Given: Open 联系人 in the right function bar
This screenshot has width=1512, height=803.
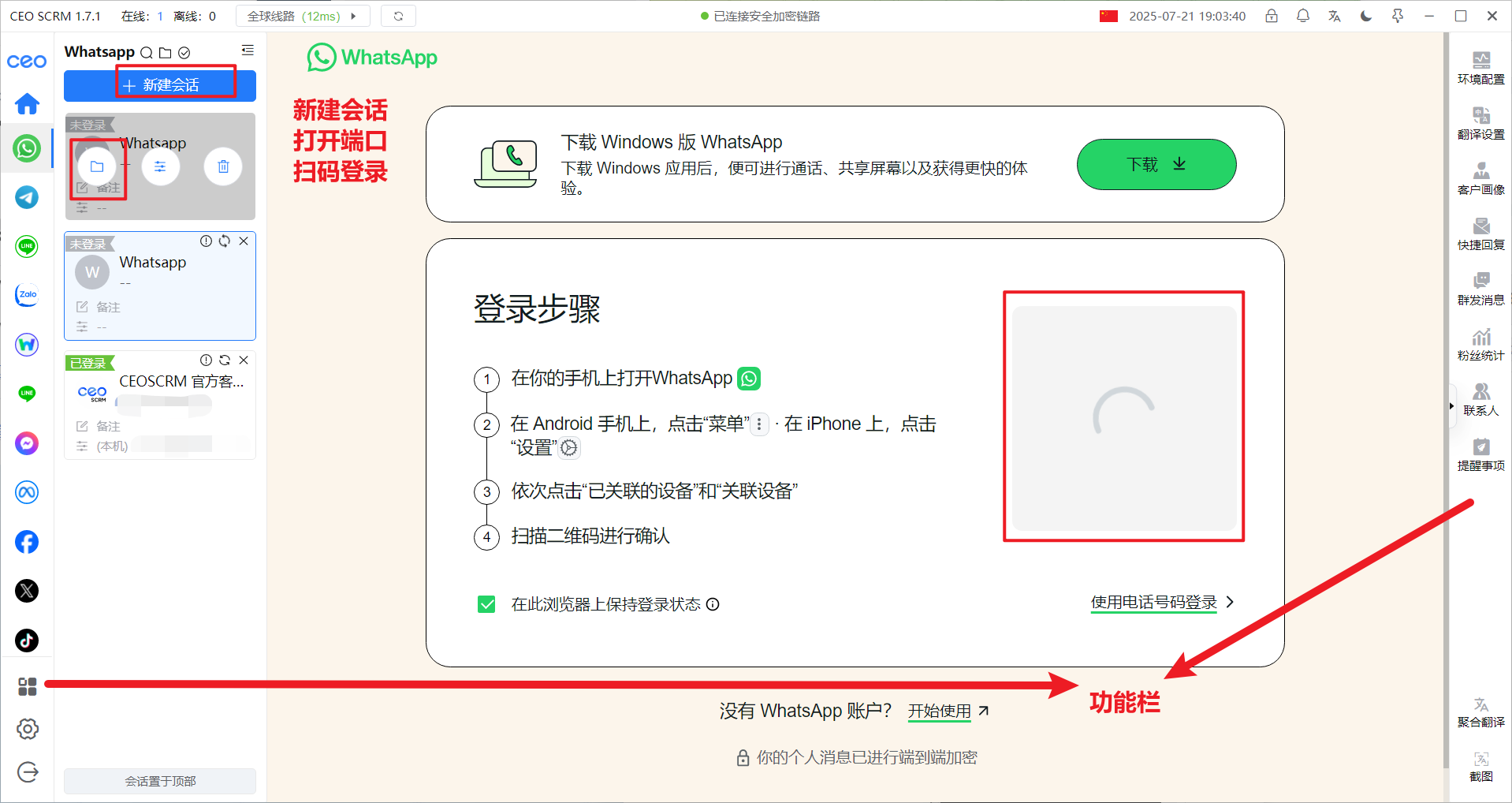Looking at the screenshot, I should coord(1481,399).
